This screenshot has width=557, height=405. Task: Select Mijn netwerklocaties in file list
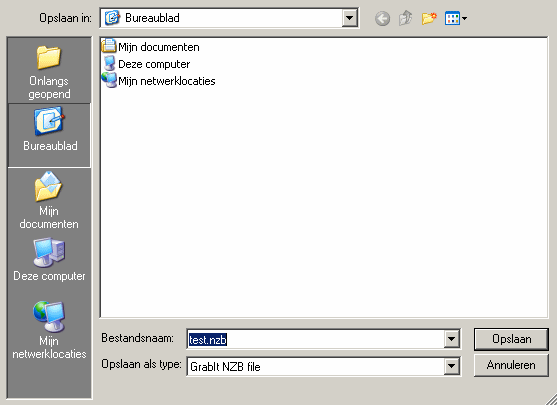[x=158, y=81]
